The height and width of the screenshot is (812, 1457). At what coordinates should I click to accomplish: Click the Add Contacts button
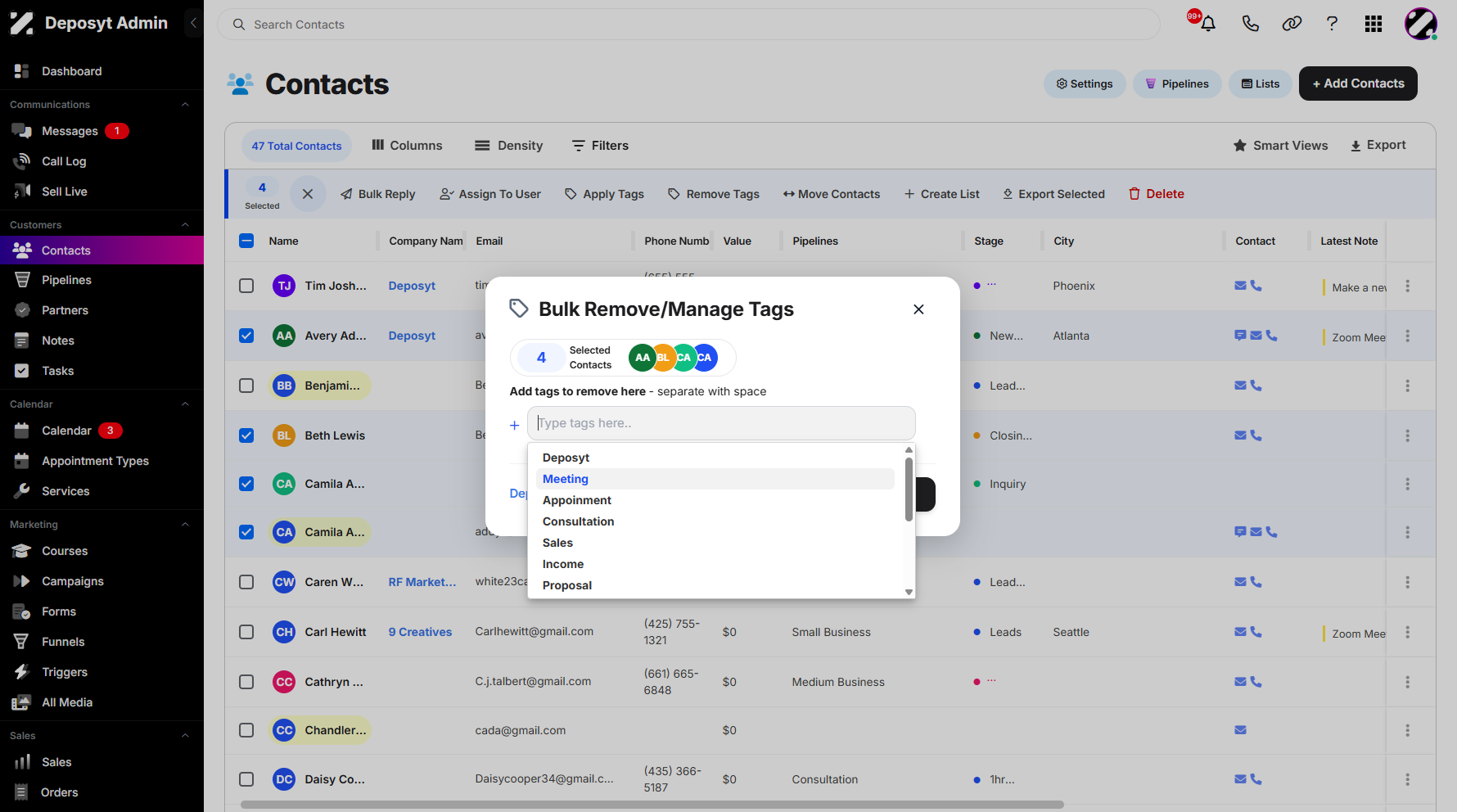coord(1358,83)
